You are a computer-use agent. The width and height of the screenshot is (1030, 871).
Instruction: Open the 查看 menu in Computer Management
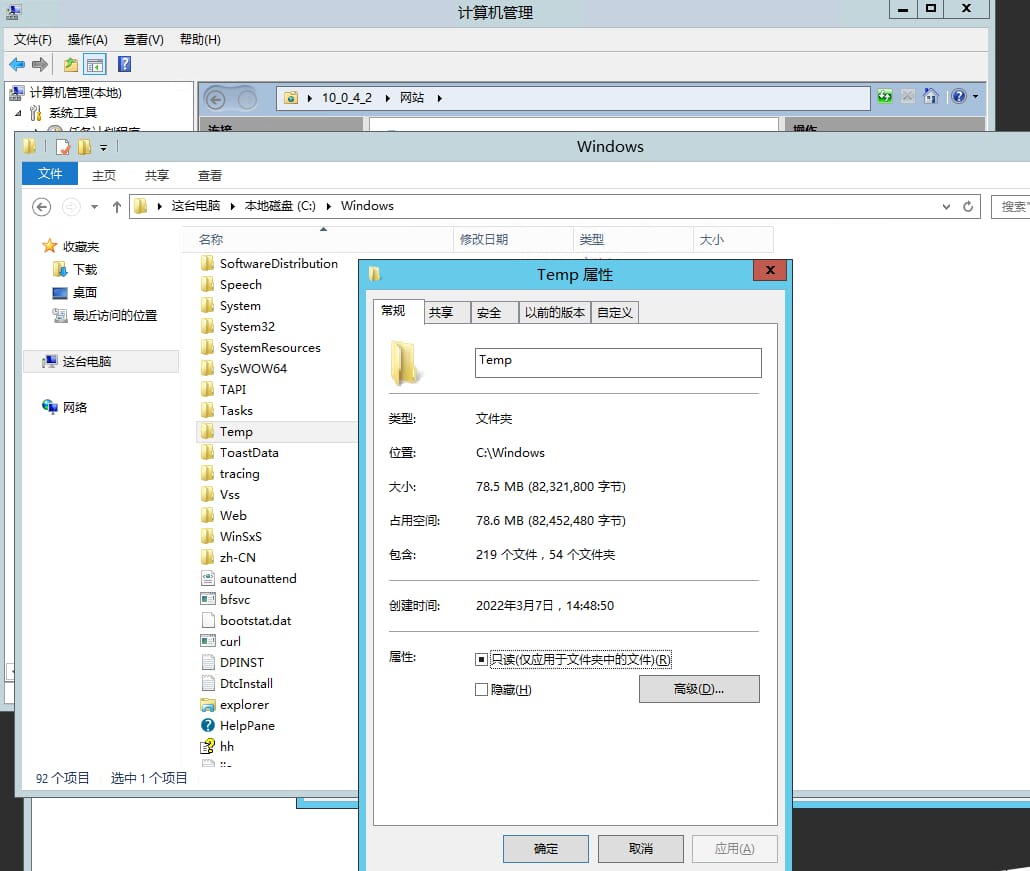coord(141,40)
